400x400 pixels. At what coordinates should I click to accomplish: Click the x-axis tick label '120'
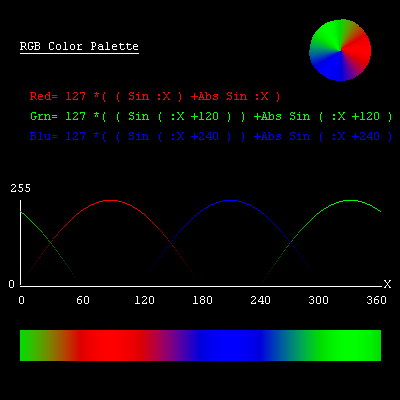click(144, 300)
